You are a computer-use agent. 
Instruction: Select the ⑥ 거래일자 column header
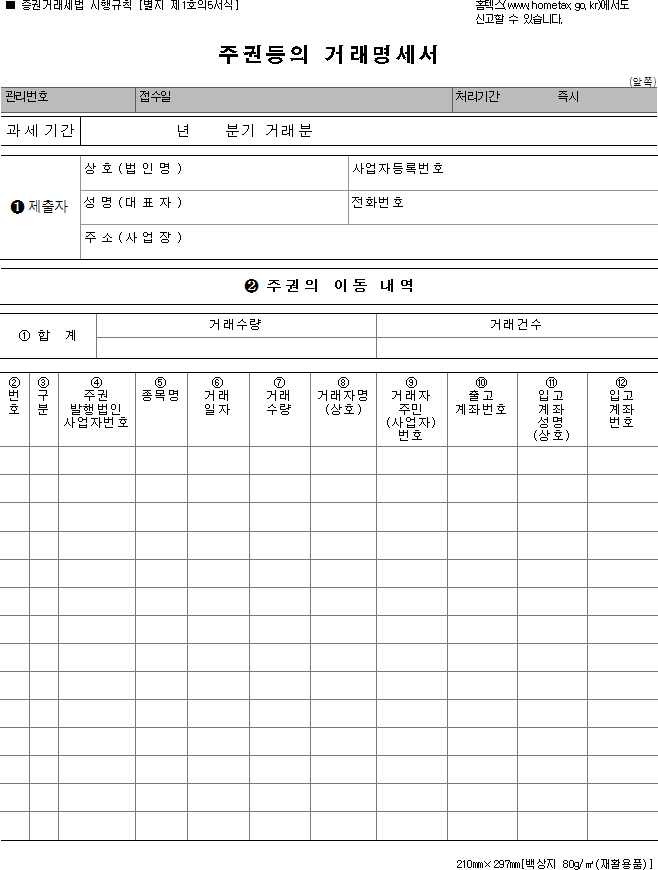point(218,409)
